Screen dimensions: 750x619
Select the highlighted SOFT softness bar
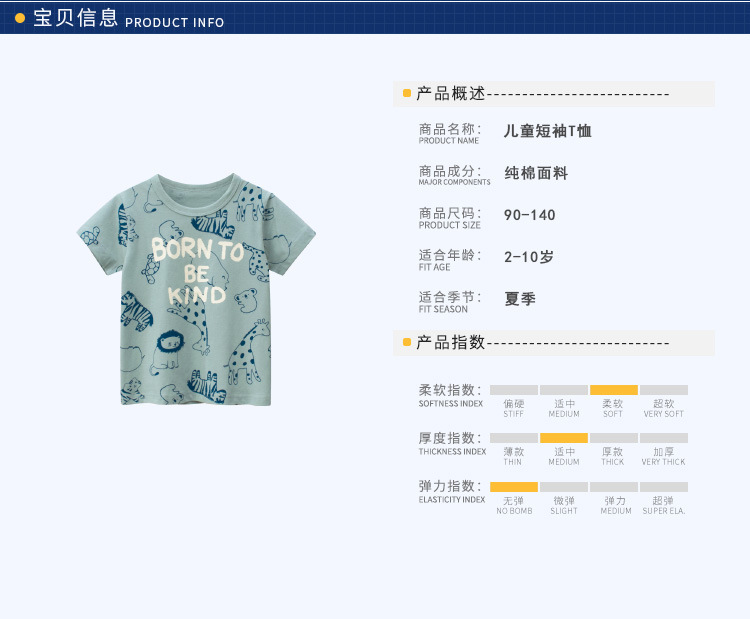[614, 390]
